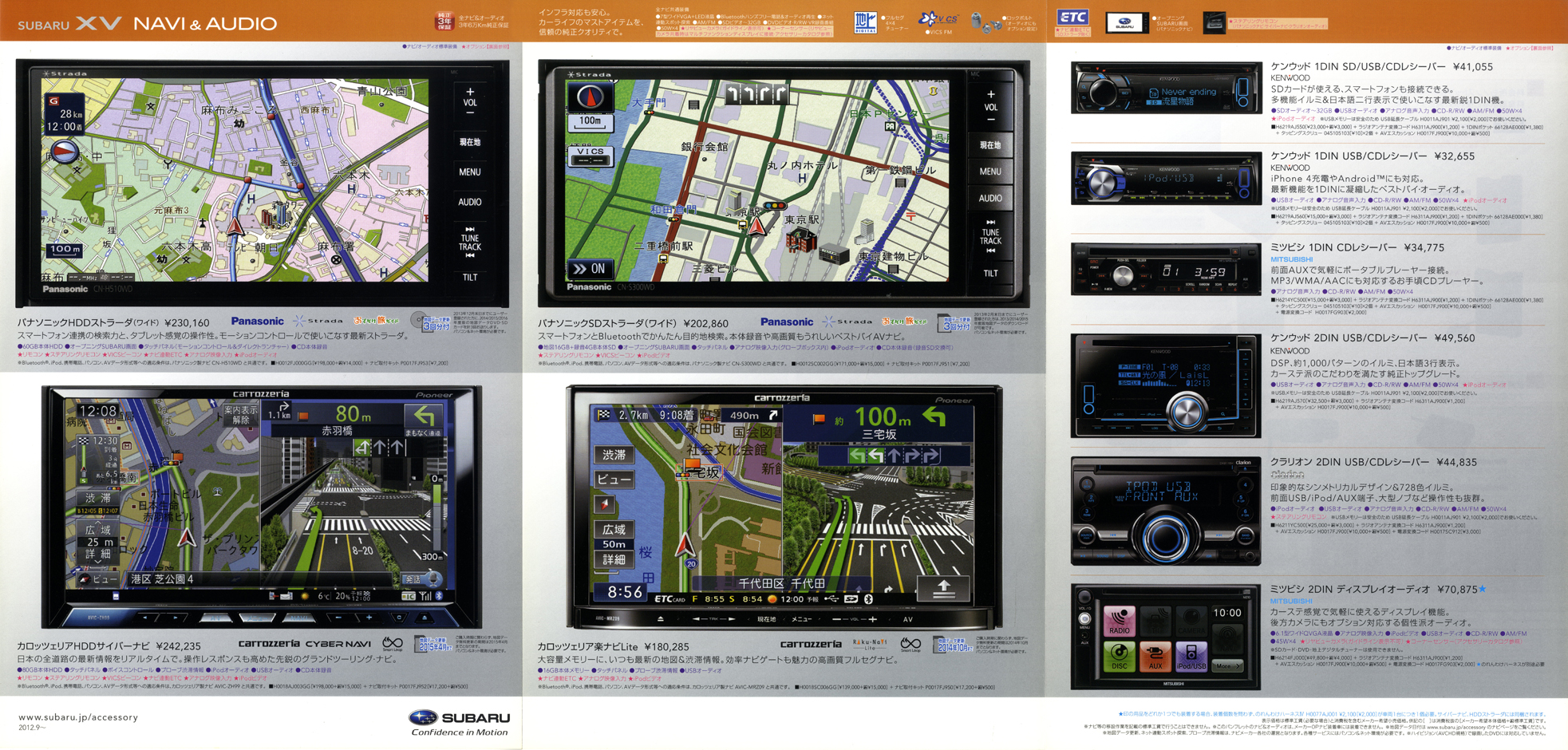Click the compass icon on Panasonic HDD Strada map
The width and height of the screenshot is (1568, 750).
[x=63, y=151]
